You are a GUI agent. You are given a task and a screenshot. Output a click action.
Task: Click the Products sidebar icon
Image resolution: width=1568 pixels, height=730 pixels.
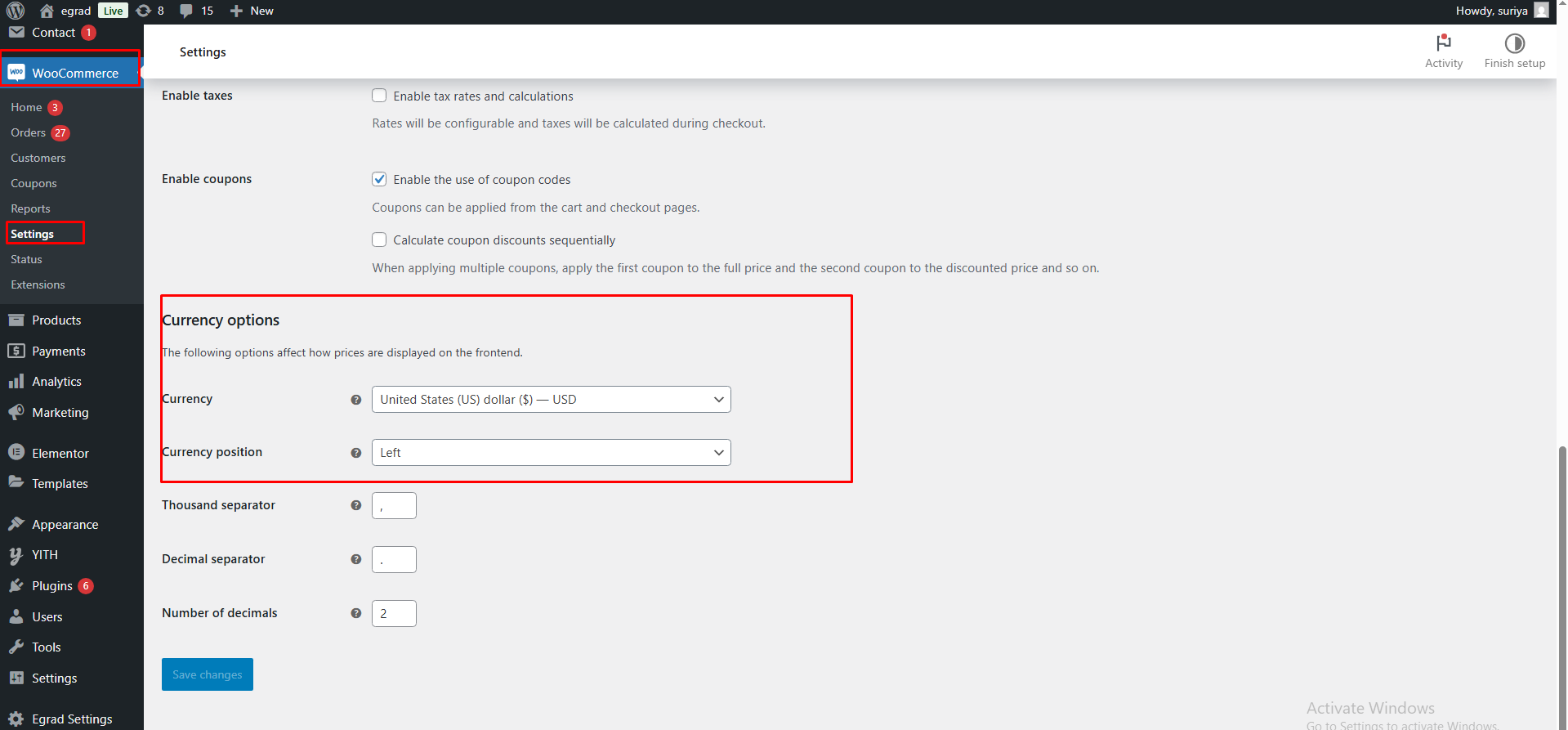[x=16, y=320]
